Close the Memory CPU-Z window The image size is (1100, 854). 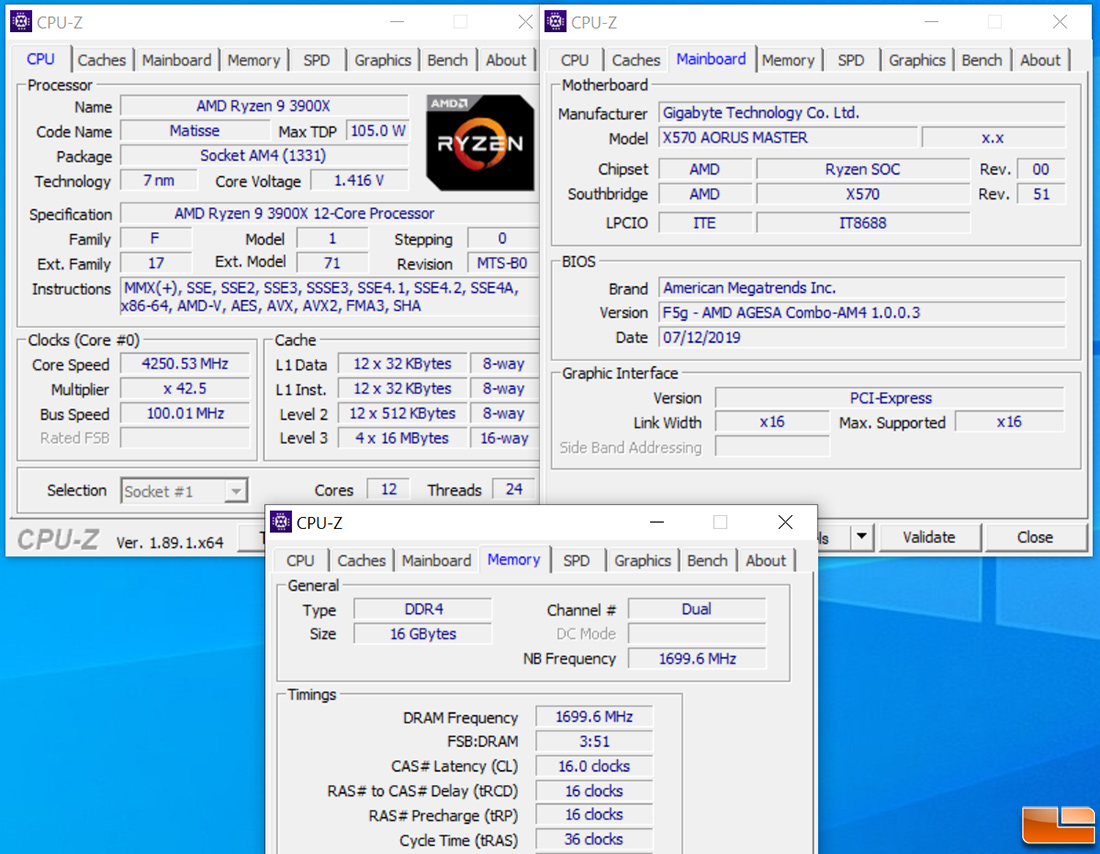coord(785,522)
